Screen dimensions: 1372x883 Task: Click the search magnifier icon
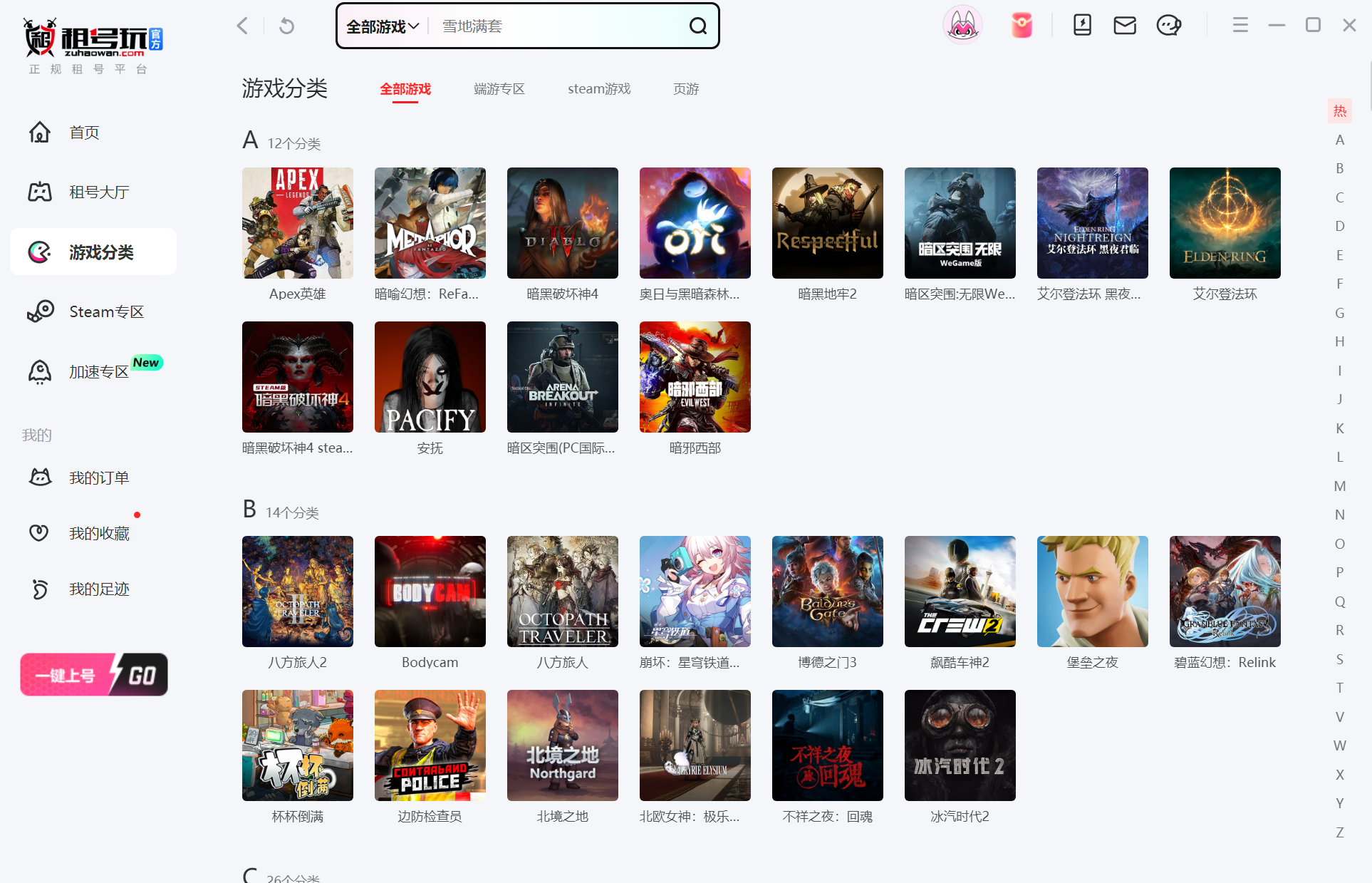[x=697, y=26]
